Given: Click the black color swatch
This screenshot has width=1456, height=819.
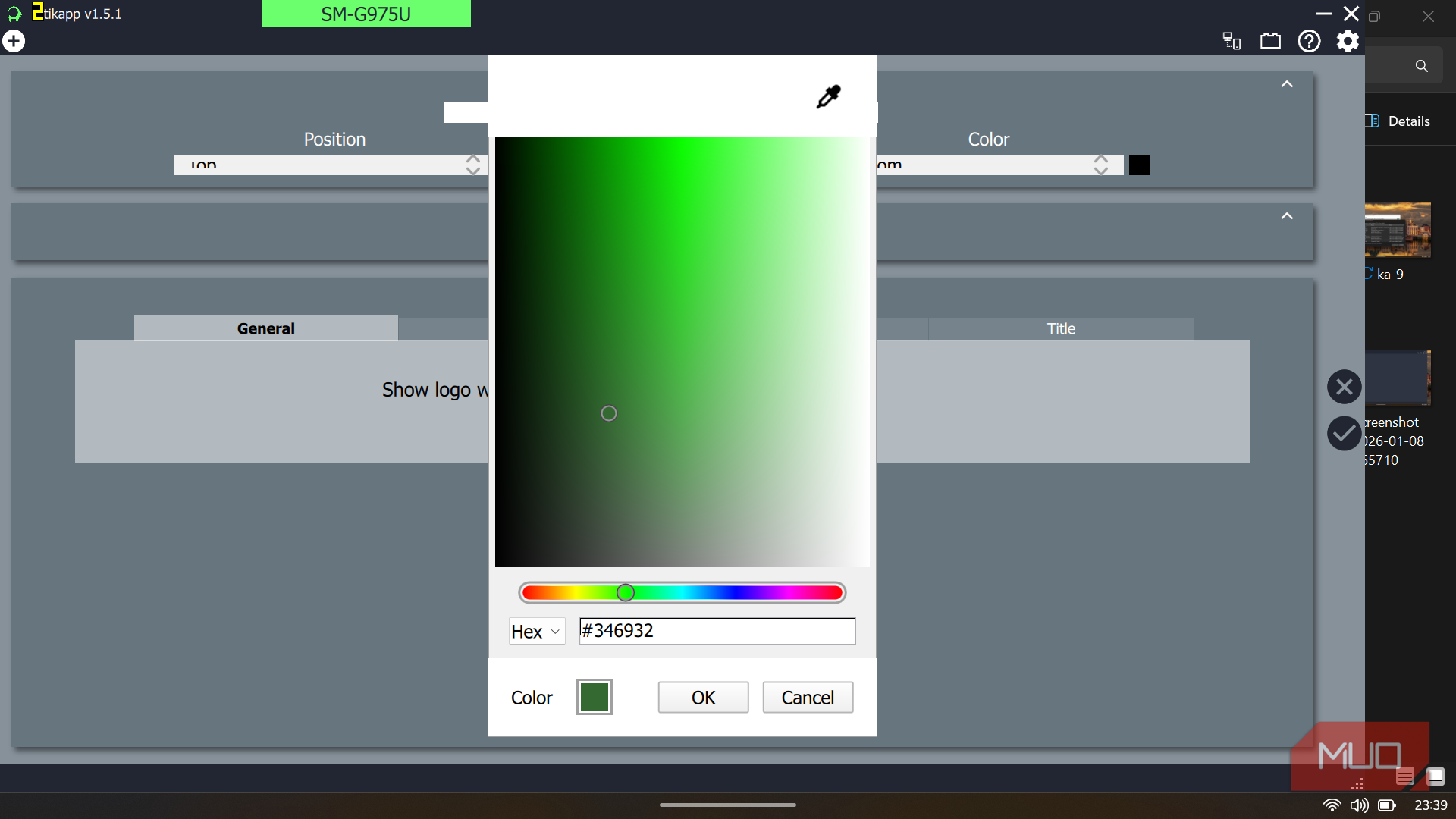Looking at the screenshot, I should click(x=1139, y=165).
